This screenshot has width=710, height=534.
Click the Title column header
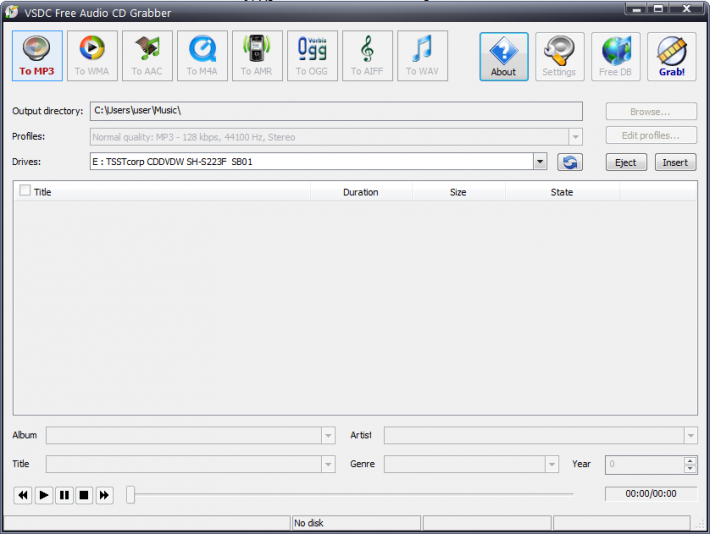162,192
